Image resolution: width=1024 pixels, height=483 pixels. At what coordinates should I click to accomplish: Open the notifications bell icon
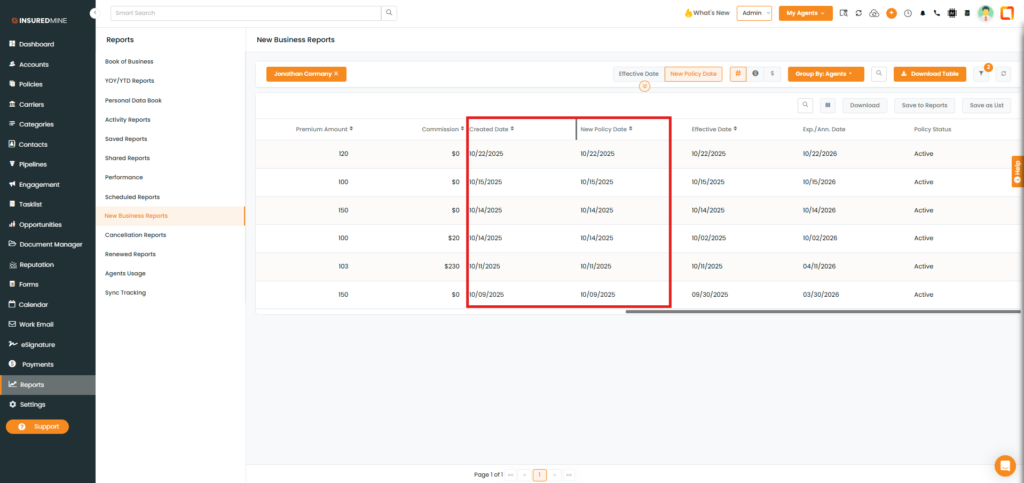click(x=922, y=13)
